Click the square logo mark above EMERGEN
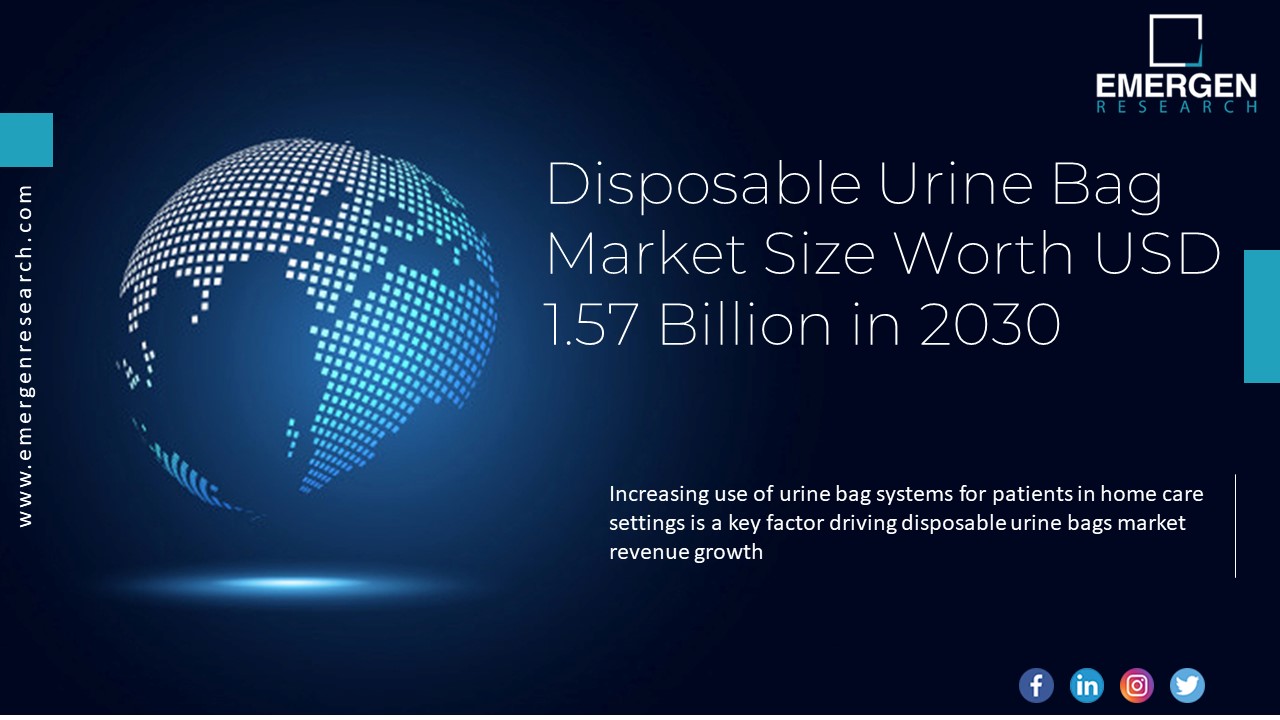This screenshot has width=1280, height=720. tap(1177, 41)
